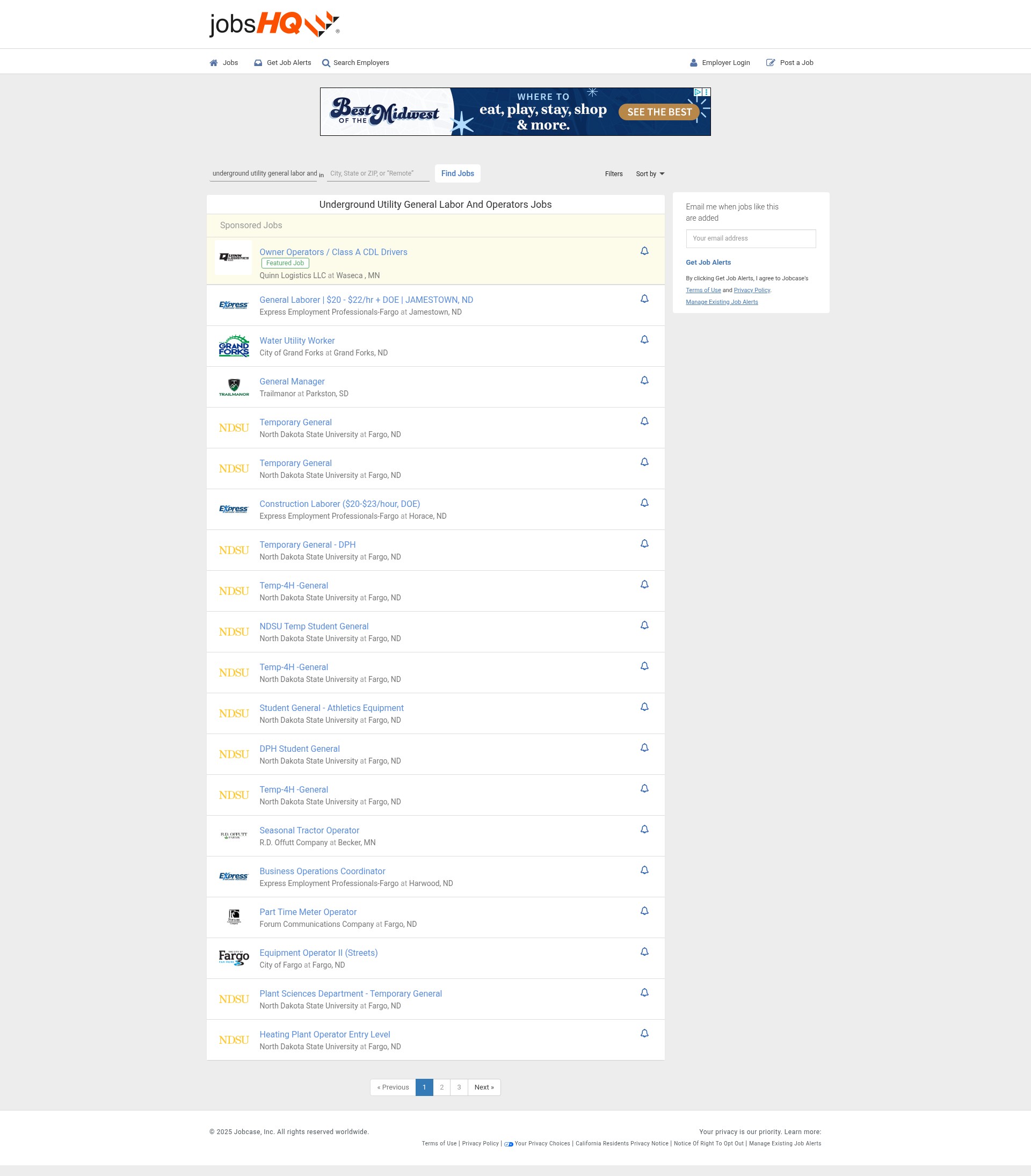This screenshot has height=1176, width=1031.
Task: Open Heating Plant Operator Entry Level listing
Action: [x=324, y=1035]
